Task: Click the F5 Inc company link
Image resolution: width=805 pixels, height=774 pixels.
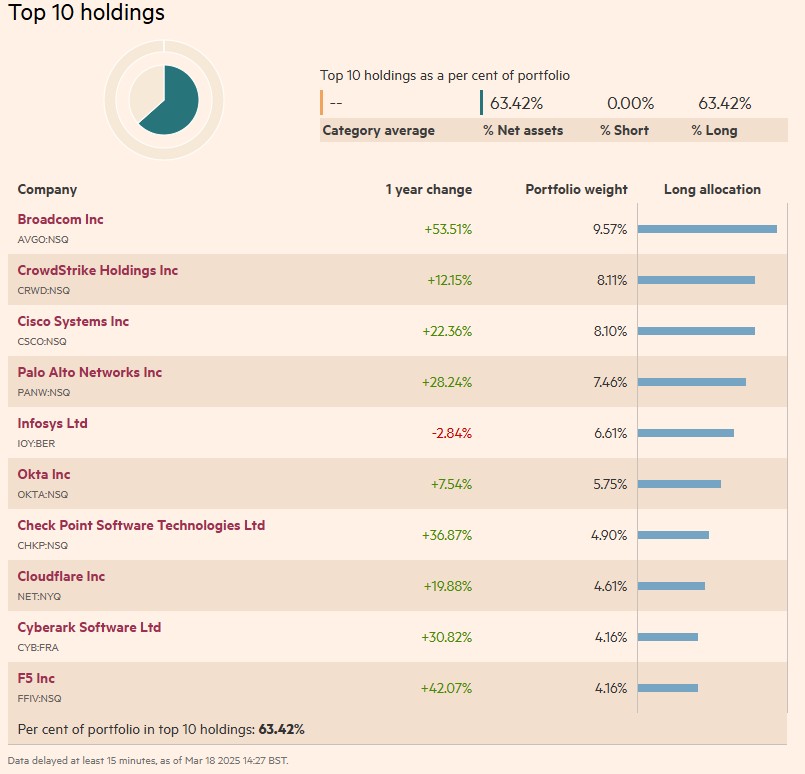Action: click(36, 678)
